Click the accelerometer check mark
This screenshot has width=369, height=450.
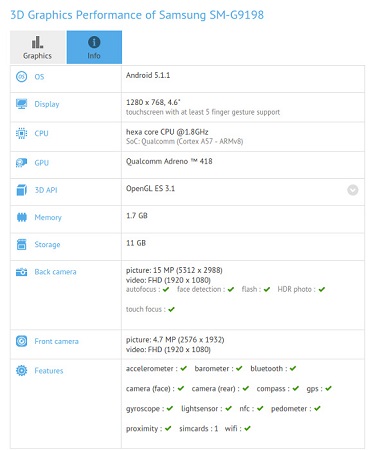click(x=184, y=368)
